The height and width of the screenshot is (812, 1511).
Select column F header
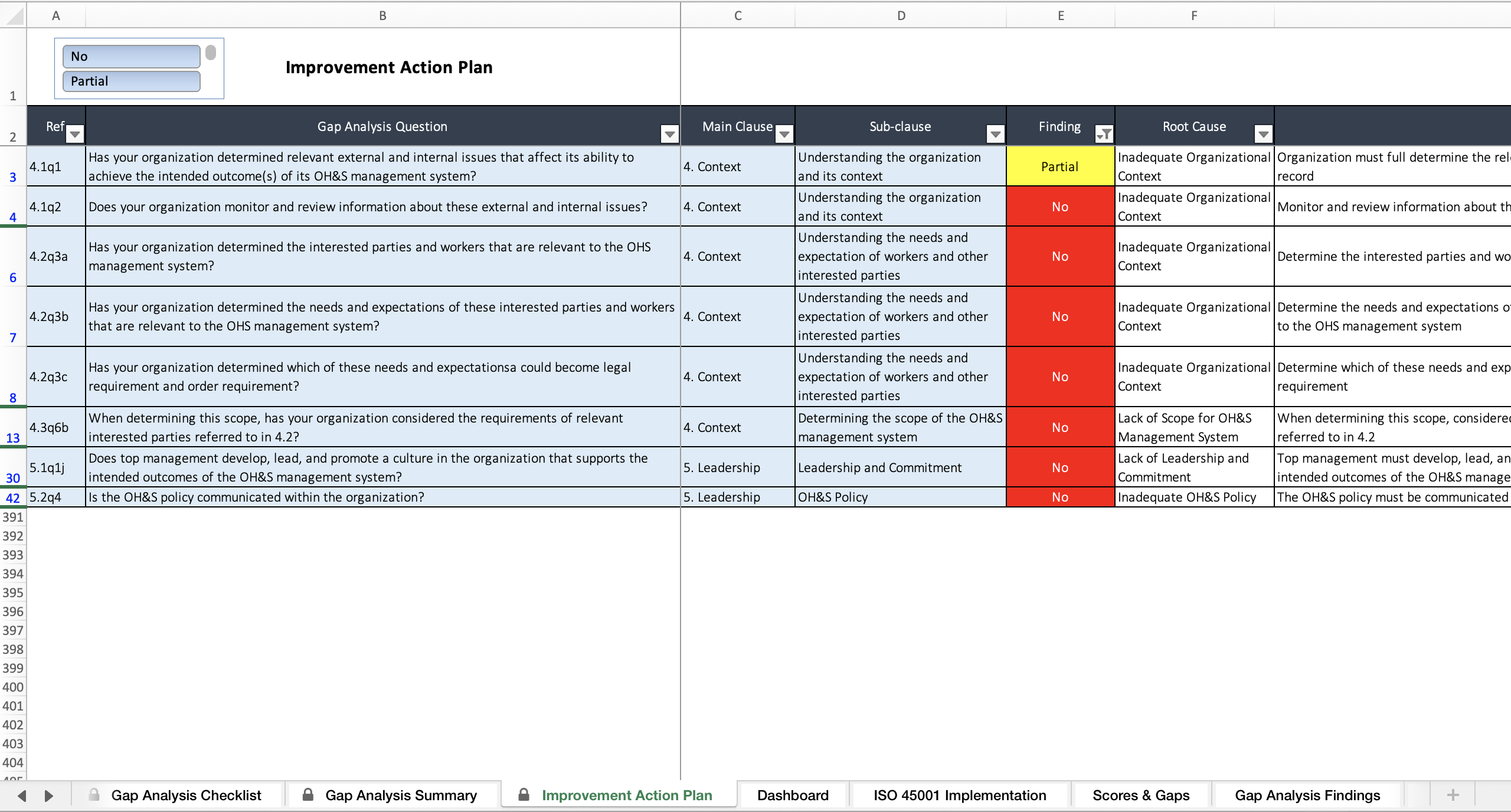[x=1194, y=16]
